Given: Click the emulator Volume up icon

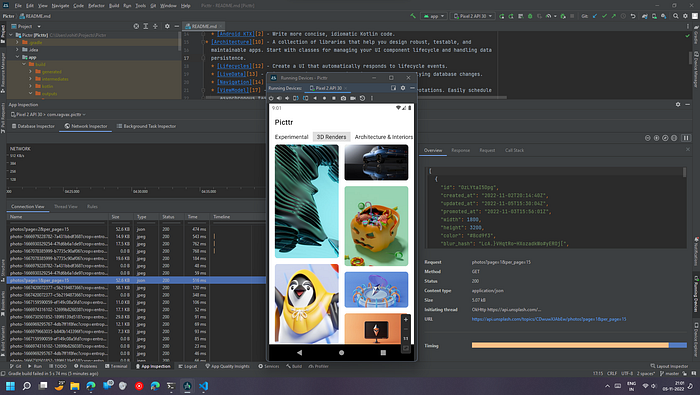Looking at the screenshot, I should pos(279,98).
